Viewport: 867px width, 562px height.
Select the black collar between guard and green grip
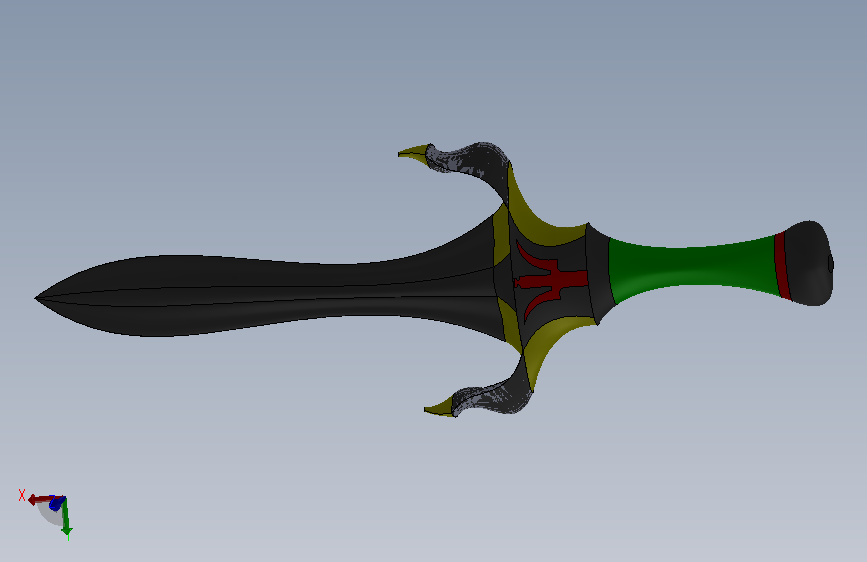pyautogui.click(x=600, y=271)
